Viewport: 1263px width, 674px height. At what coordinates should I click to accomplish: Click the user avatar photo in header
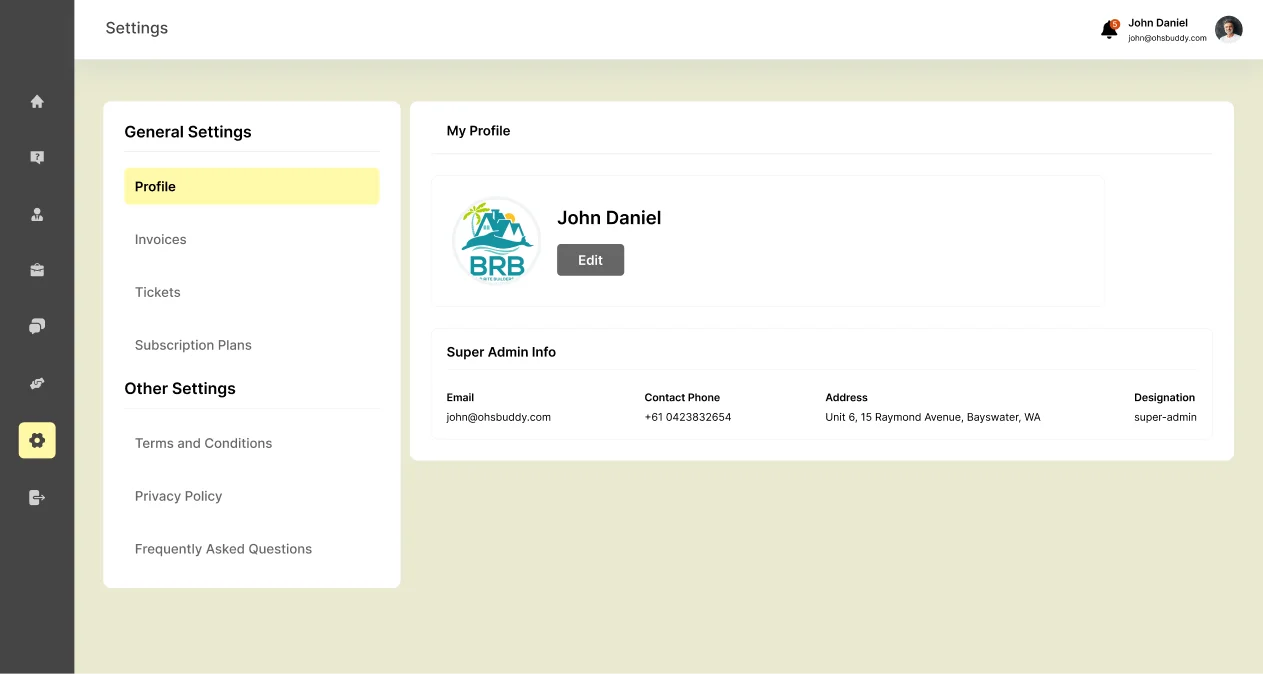click(1228, 30)
